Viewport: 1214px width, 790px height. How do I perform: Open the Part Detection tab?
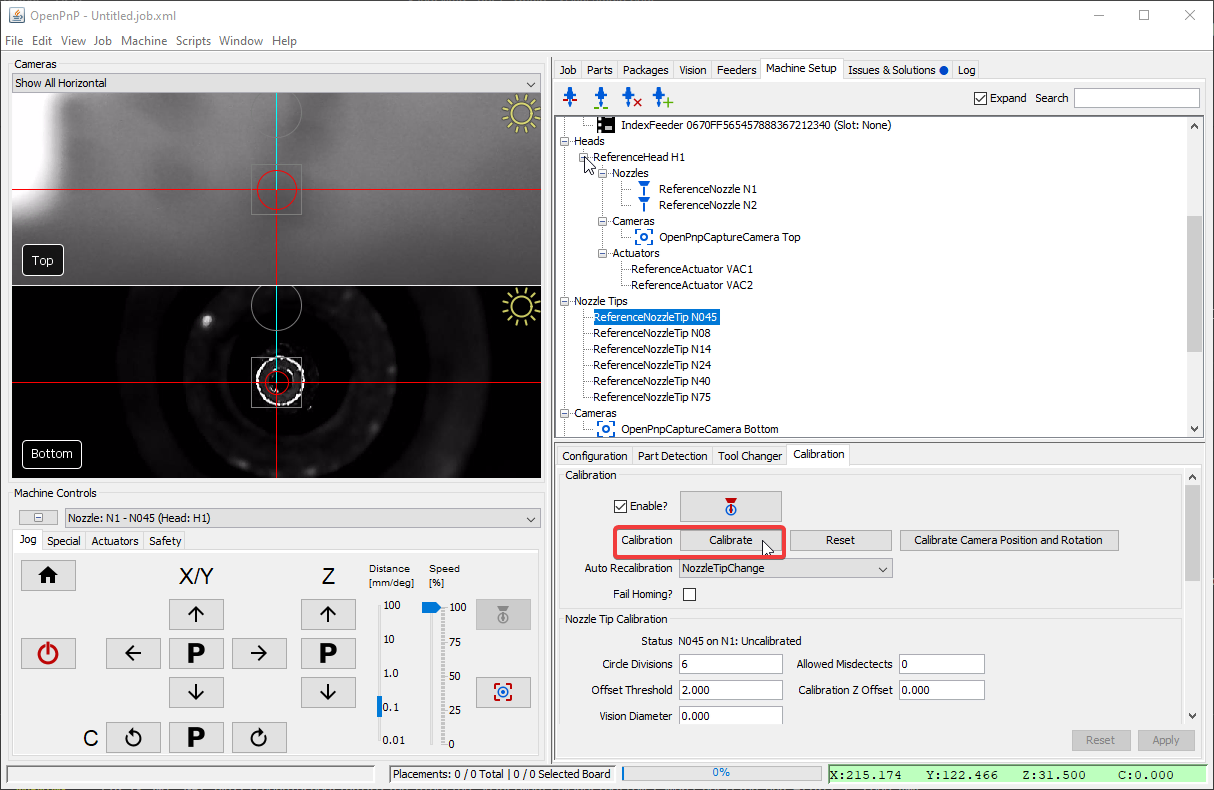coord(673,456)
